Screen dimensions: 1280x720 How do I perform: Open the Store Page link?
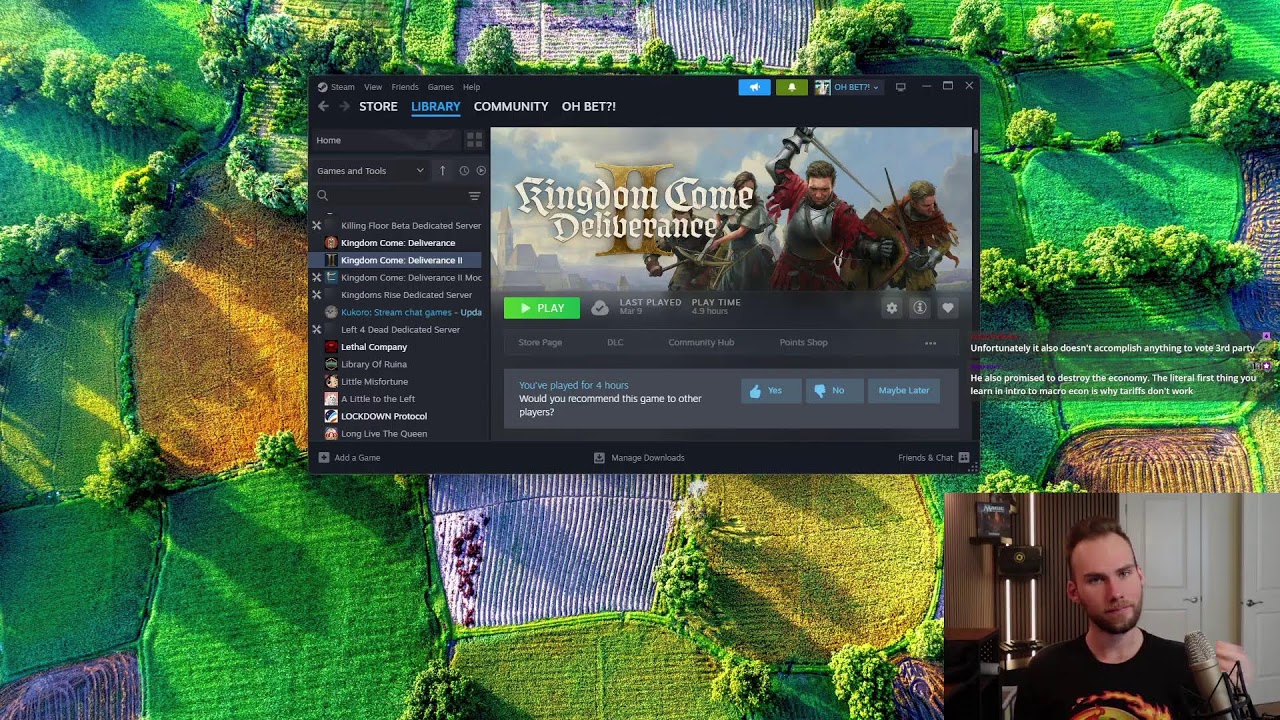(540, 343)
